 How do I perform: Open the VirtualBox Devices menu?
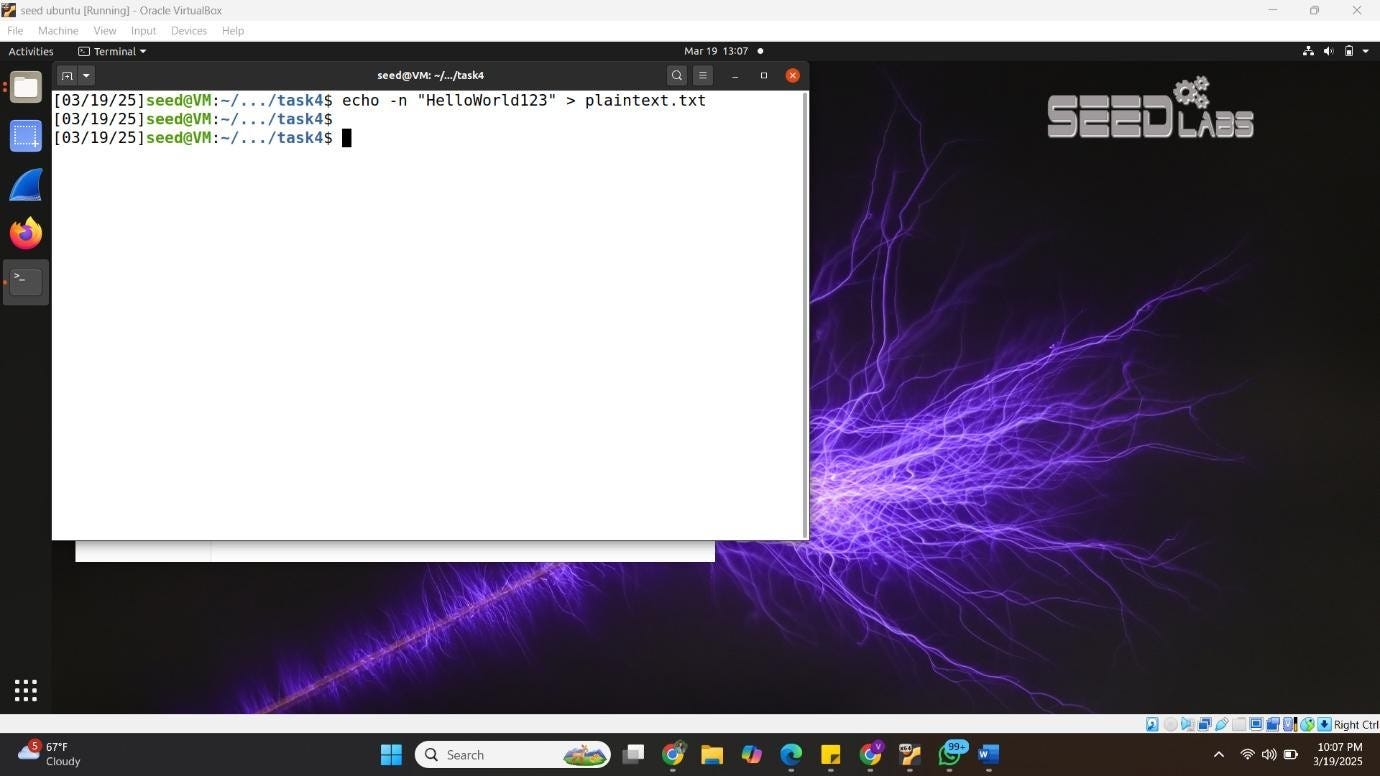click(x=189, y=31)
